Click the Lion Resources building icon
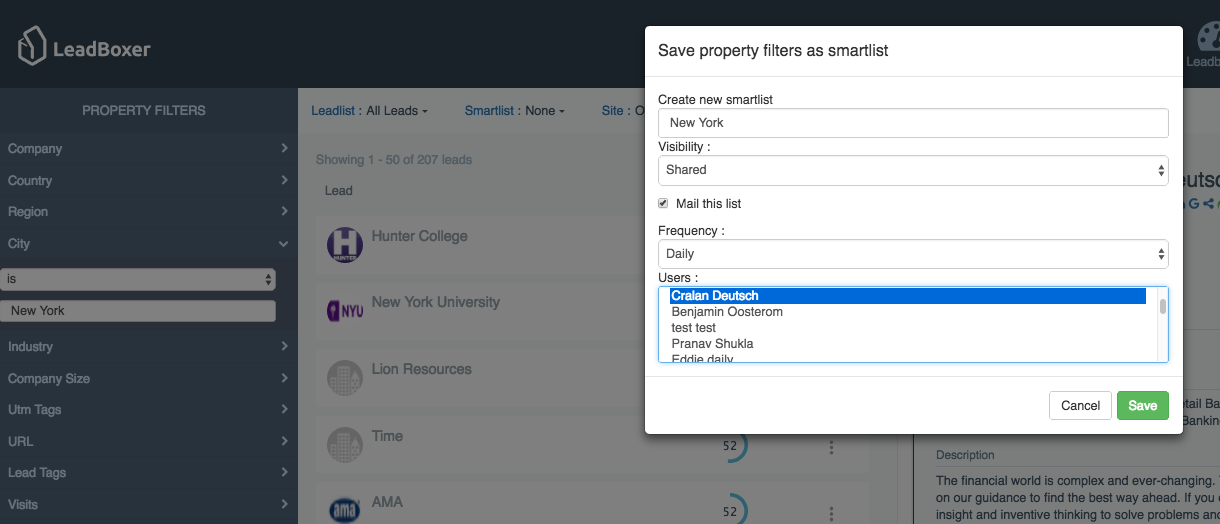This screenshot has width=1220, height=524. point(345,377)
